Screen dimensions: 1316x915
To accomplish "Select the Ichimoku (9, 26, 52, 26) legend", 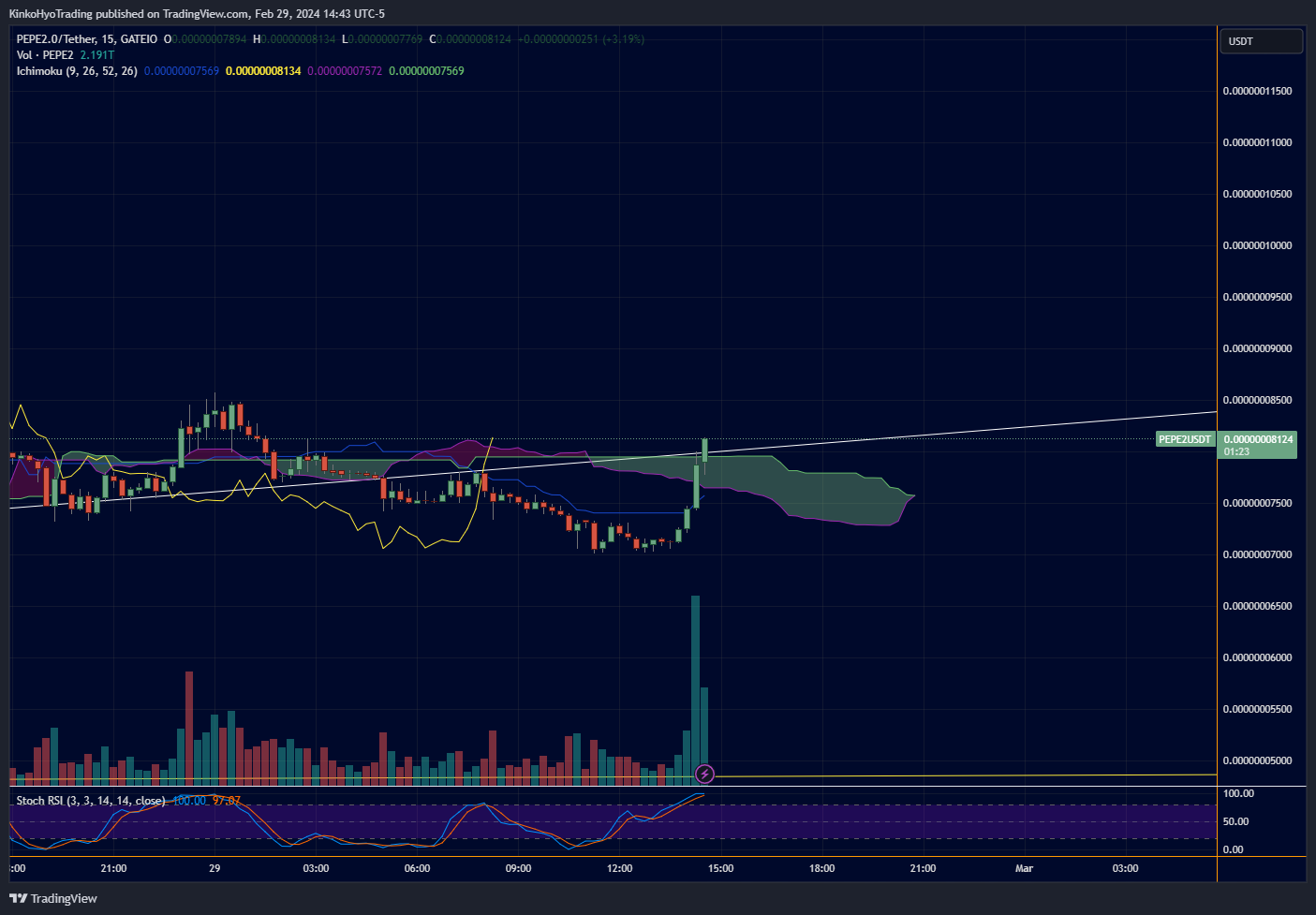I will click(x=77, y=71).
